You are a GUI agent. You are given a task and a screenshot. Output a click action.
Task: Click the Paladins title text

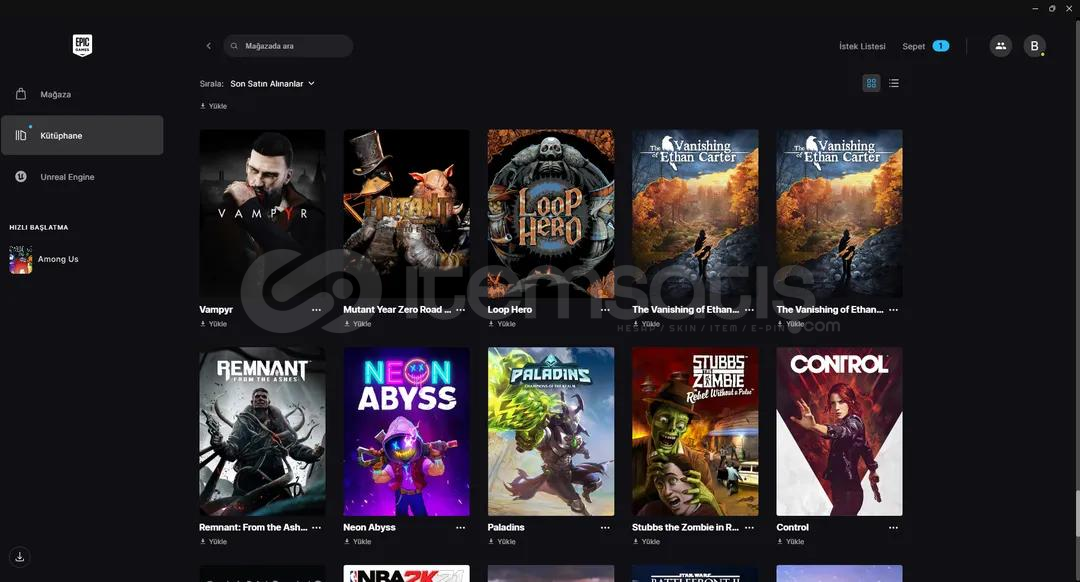pos(506,528)
